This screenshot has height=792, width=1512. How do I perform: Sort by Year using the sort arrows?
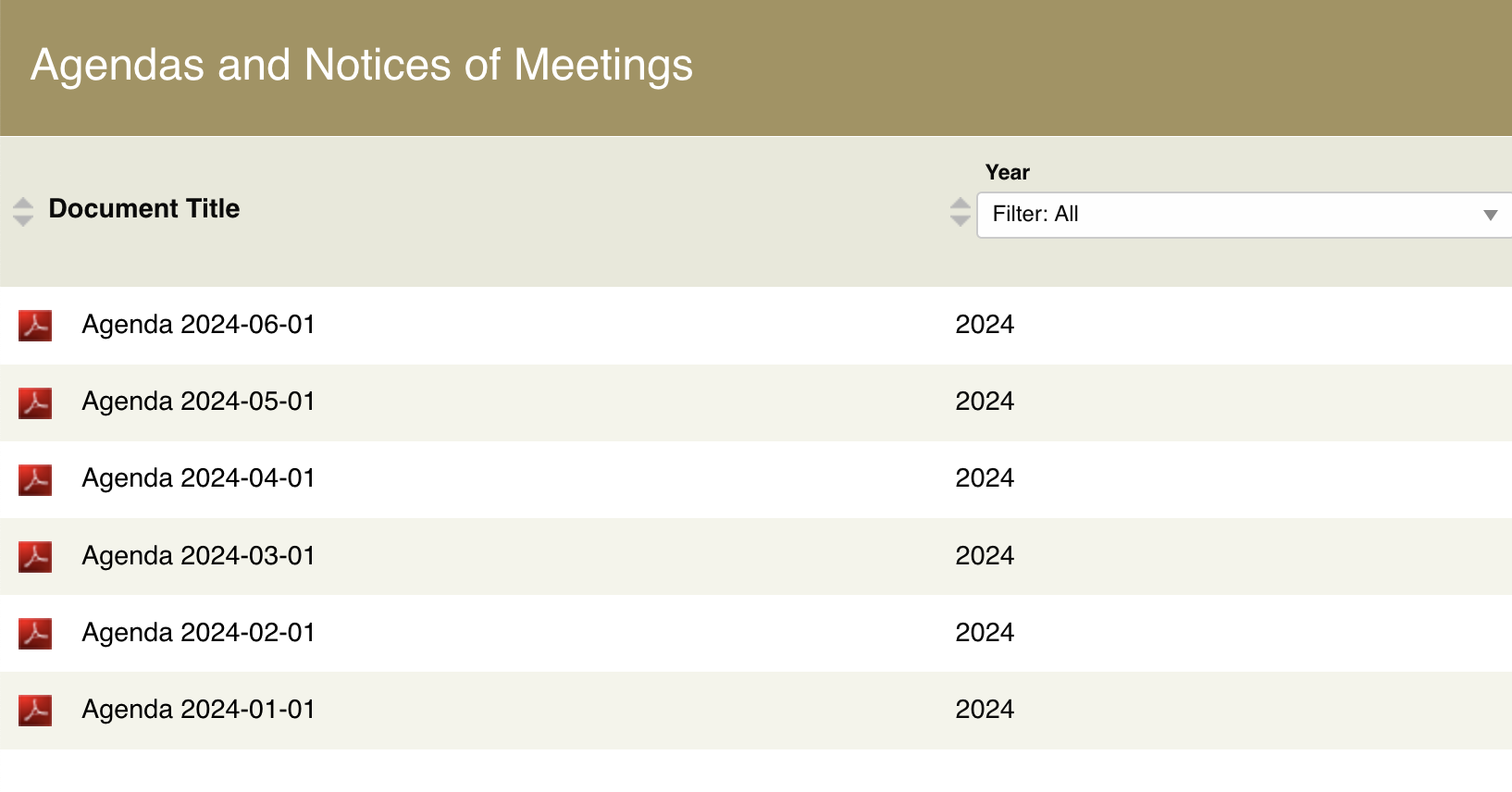(x=960, y=212)
